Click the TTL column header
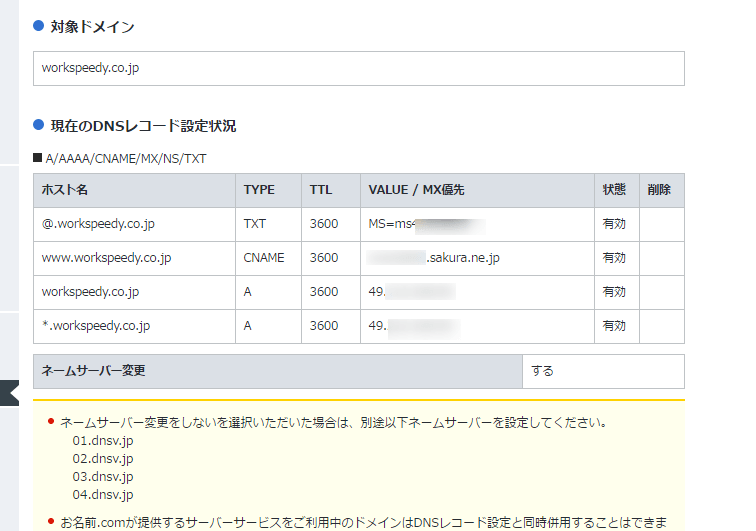This screenshot has height=531, width=756. pos(321,190)
